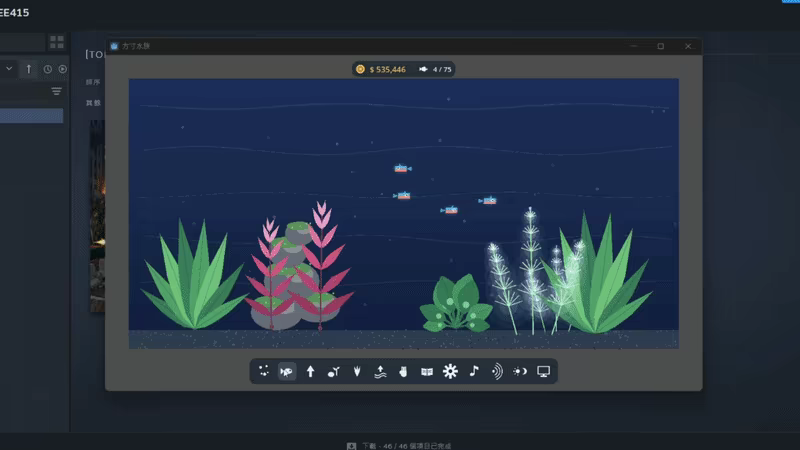Image resolution: width=800 pixels, height=450 pixels.
Task: Switch to grid view in Steam library
Action: 57,42
